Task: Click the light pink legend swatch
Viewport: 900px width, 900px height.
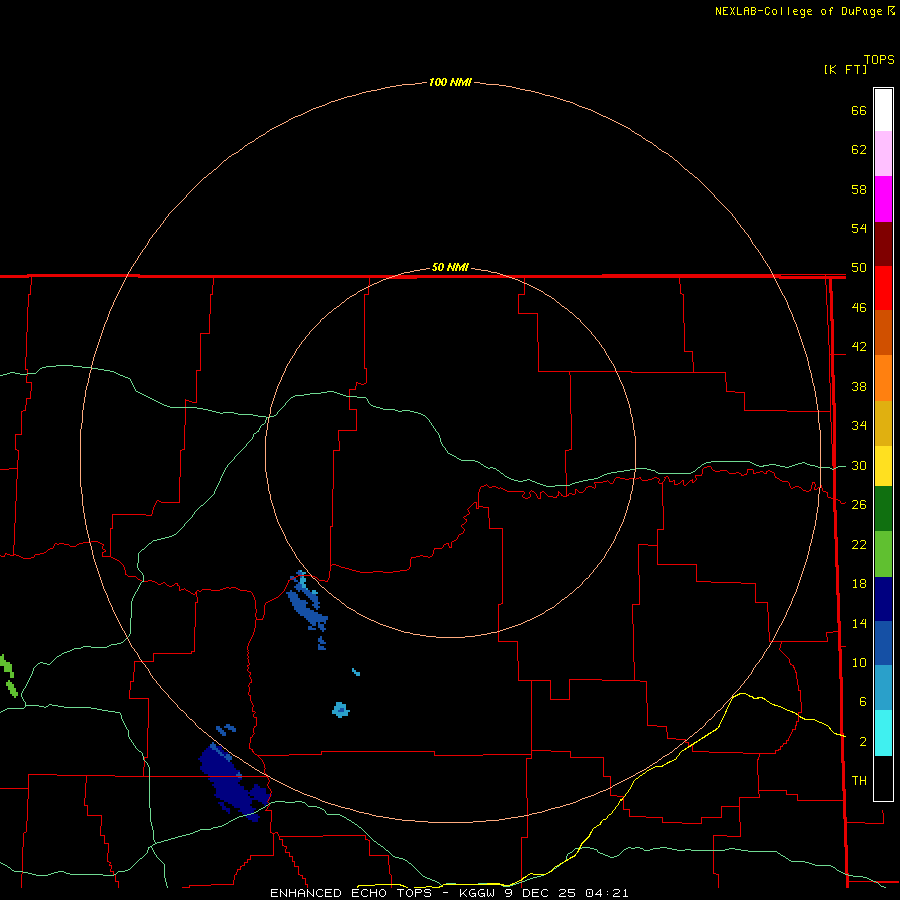Action: click(x=883, y=154)
